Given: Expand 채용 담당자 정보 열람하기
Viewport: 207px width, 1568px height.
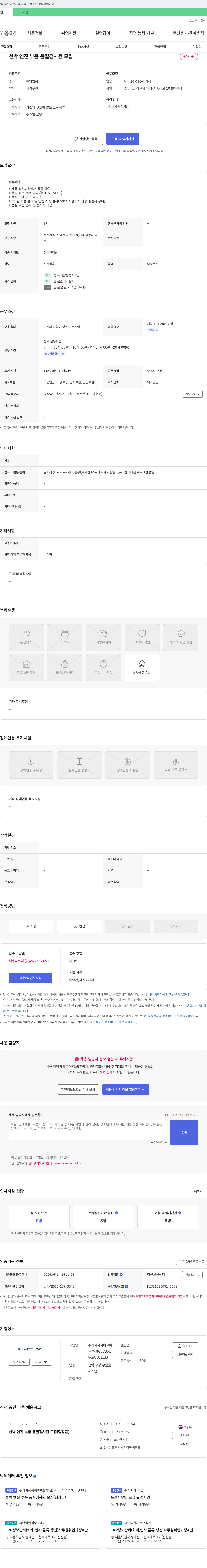Looking at the screenshot, I should 125,1089.
